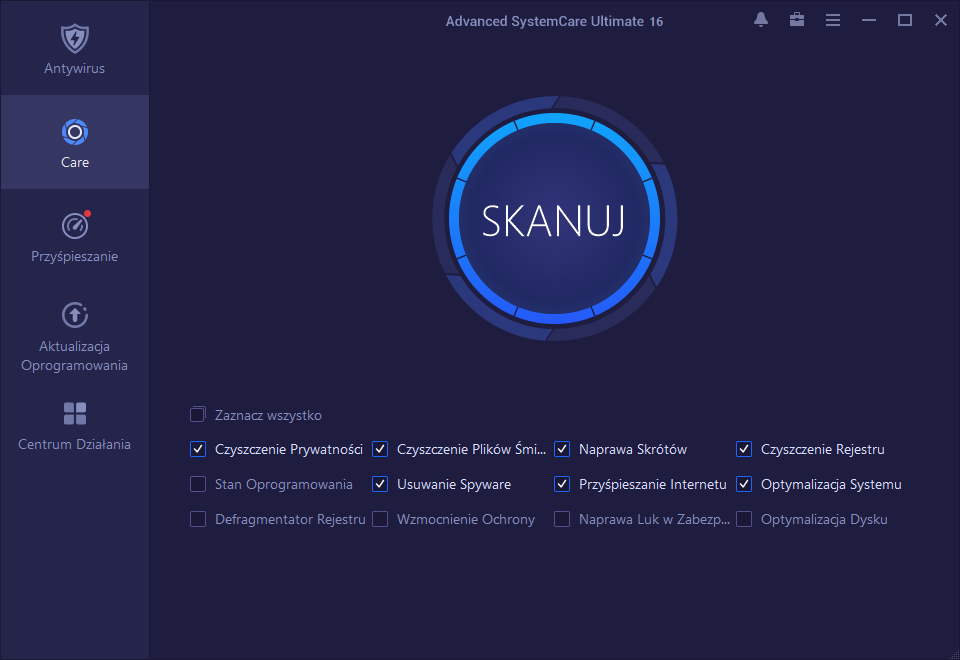Check the Zaznacz wszystko checkbox
The height and width of the screenshot is (660, 960).
click(x=198, y=414)
